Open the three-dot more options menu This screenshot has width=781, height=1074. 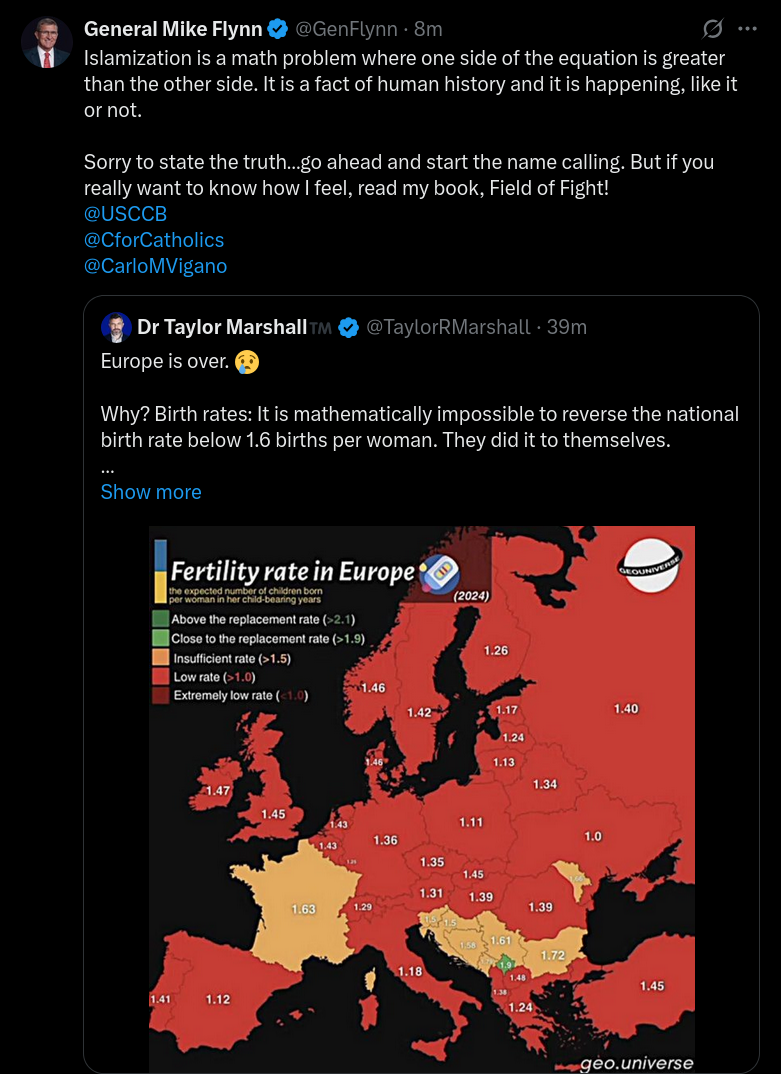coord(747,29)
